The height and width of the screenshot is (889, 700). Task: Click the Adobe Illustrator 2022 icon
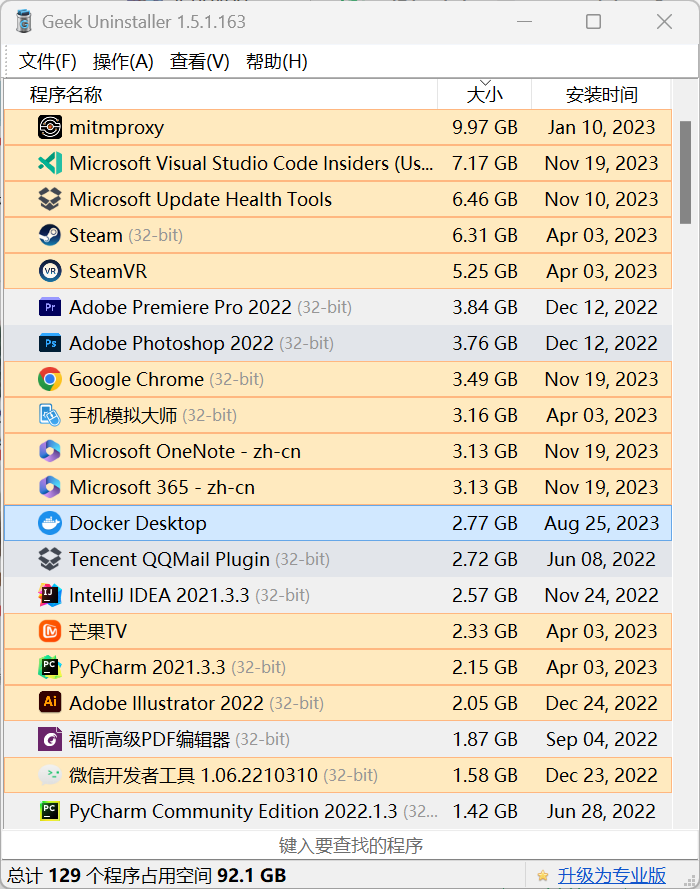[x=50, y=702]
